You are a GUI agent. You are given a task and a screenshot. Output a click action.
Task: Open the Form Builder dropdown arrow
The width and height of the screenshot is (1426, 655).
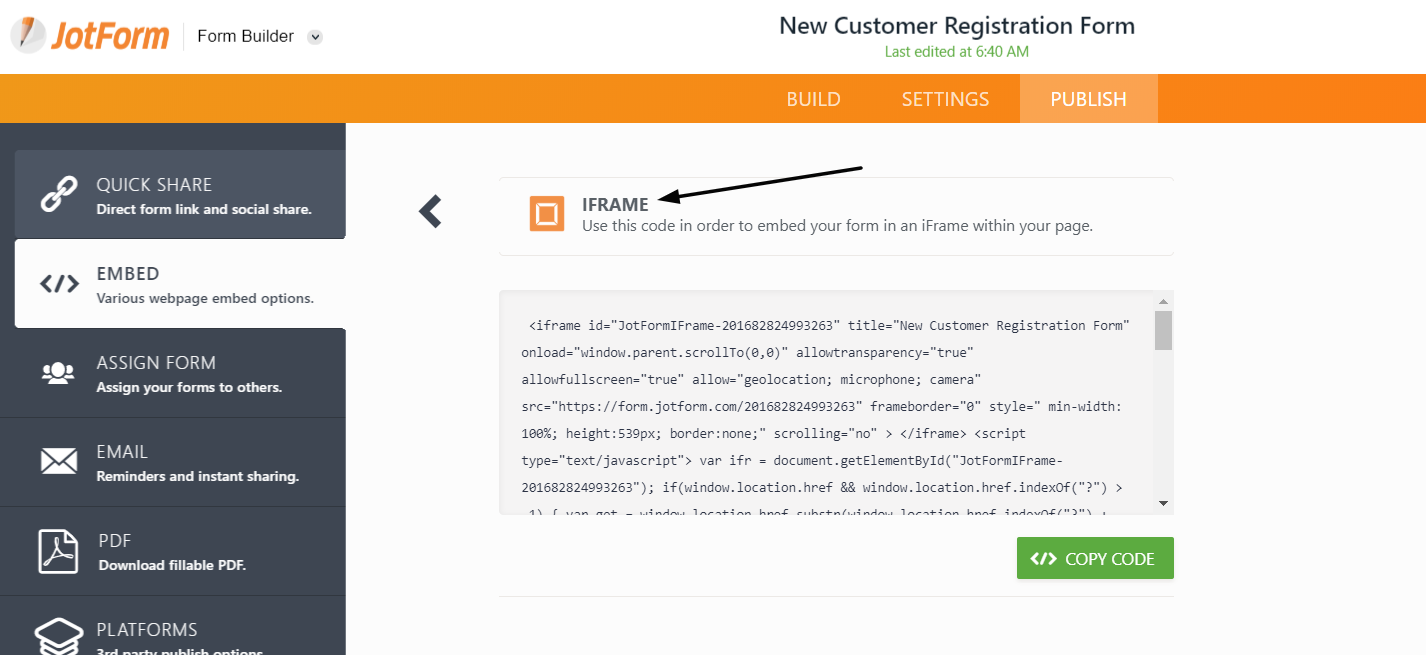(315, 37)
